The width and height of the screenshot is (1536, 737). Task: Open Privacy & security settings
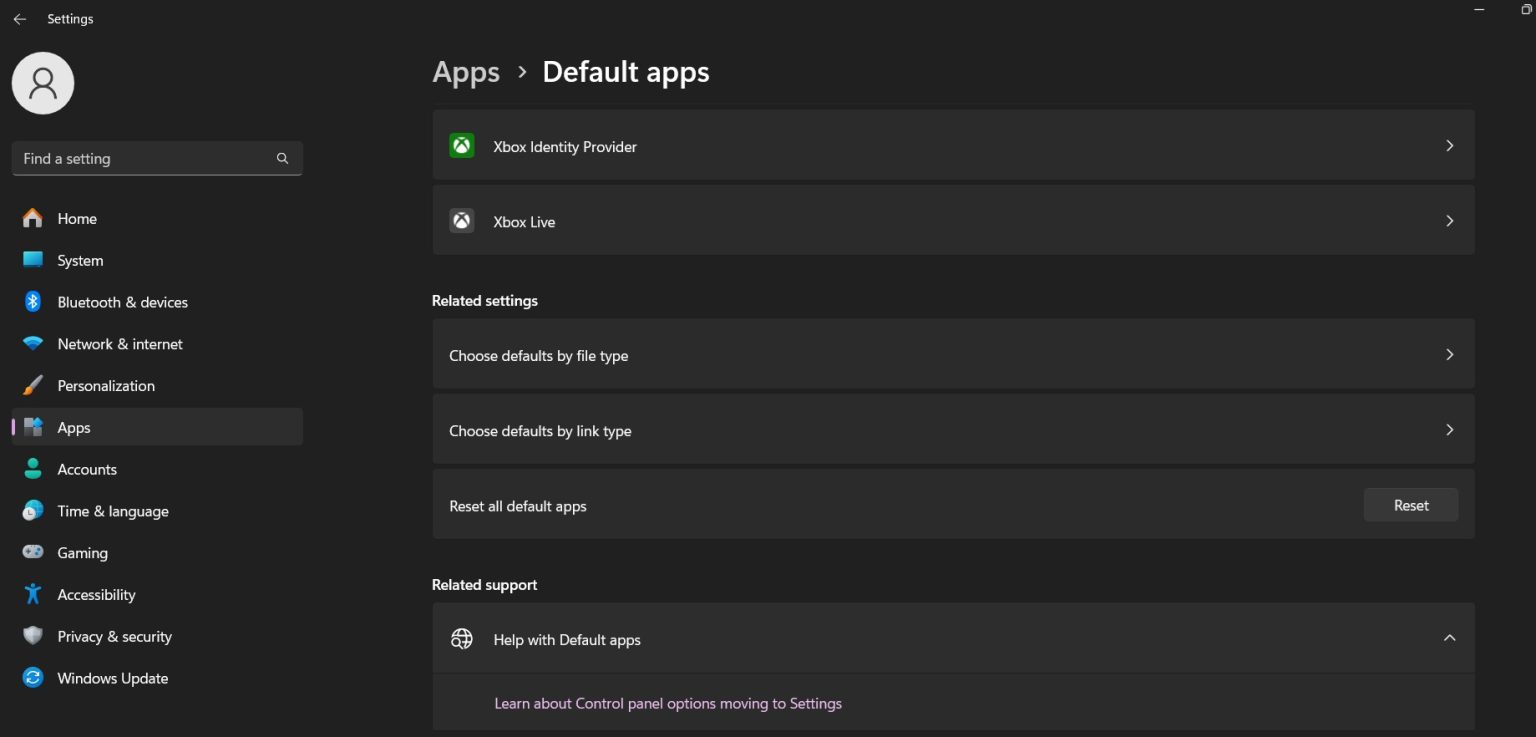pyautogui.click(x=114, y=636)
